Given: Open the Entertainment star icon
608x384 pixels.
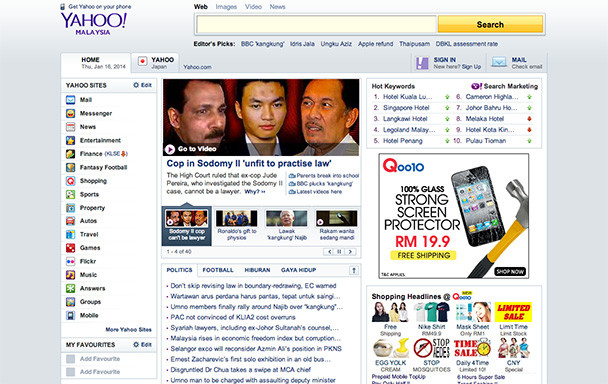Looking at the screenshot, I should click(x=70, y=140).
